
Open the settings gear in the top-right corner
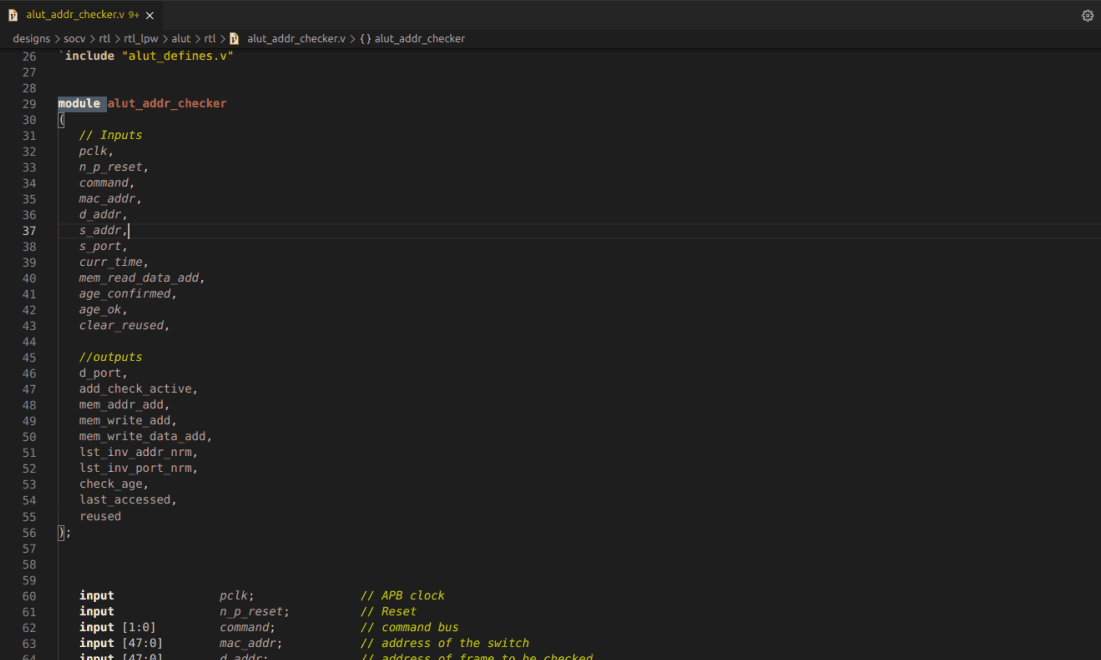(x=1087, y=15)
